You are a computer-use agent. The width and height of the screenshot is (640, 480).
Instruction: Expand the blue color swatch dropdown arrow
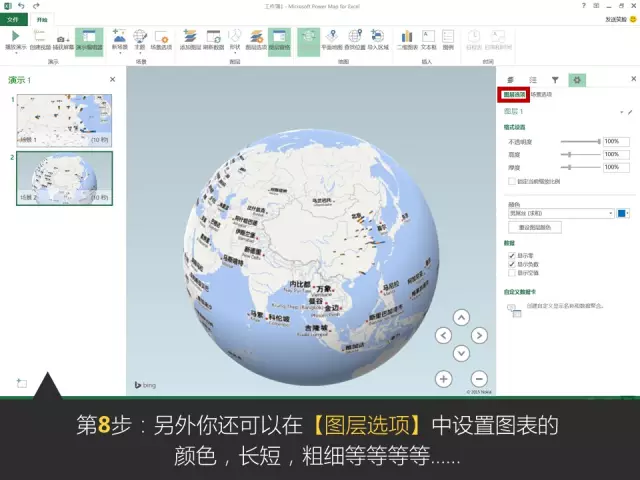point(628,213)
